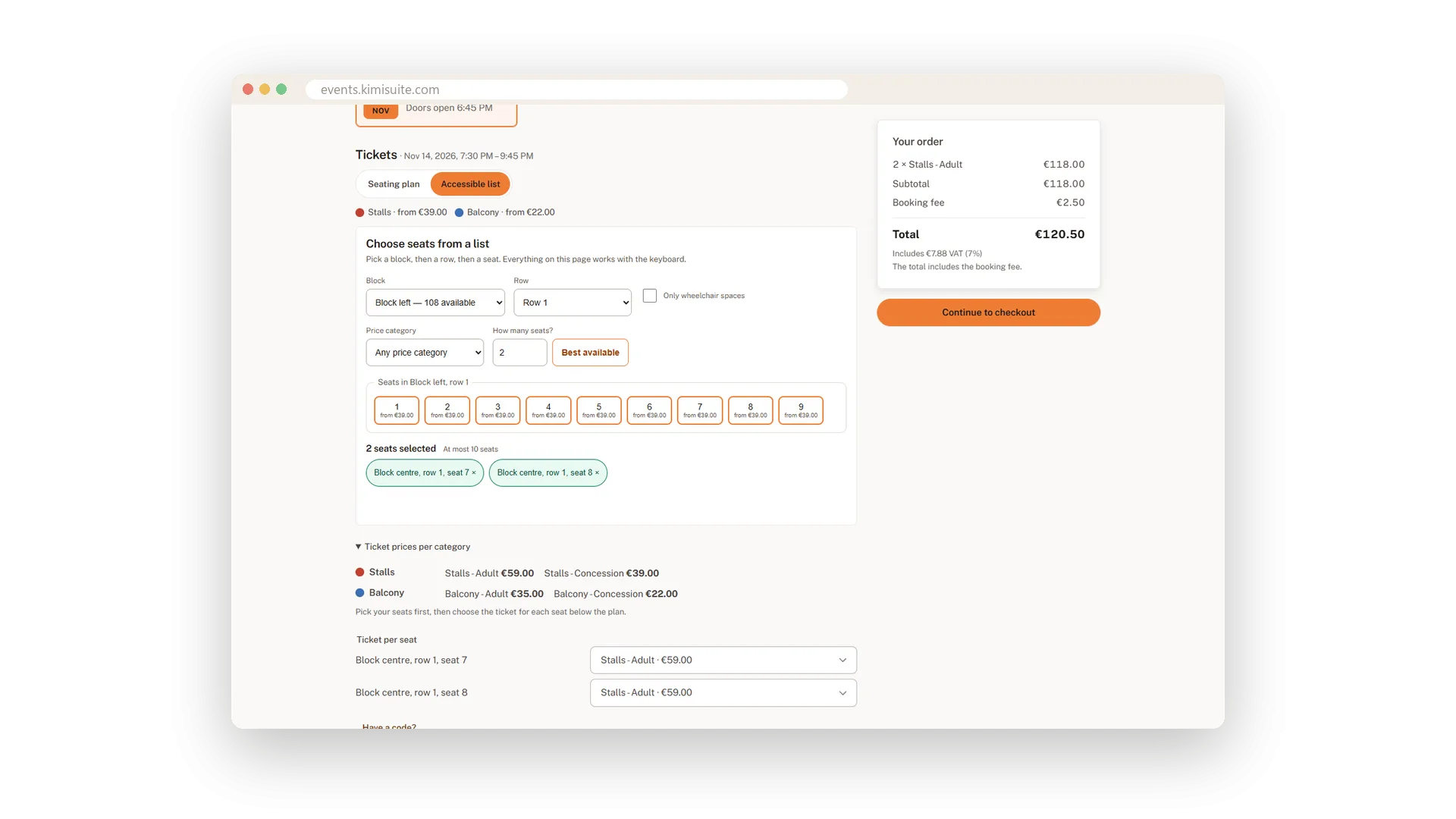Image resolution: width=1456 pixels, height=819 pixels.
Task: Click the red Stalls legend dot above the list
Action: (359, 213)
